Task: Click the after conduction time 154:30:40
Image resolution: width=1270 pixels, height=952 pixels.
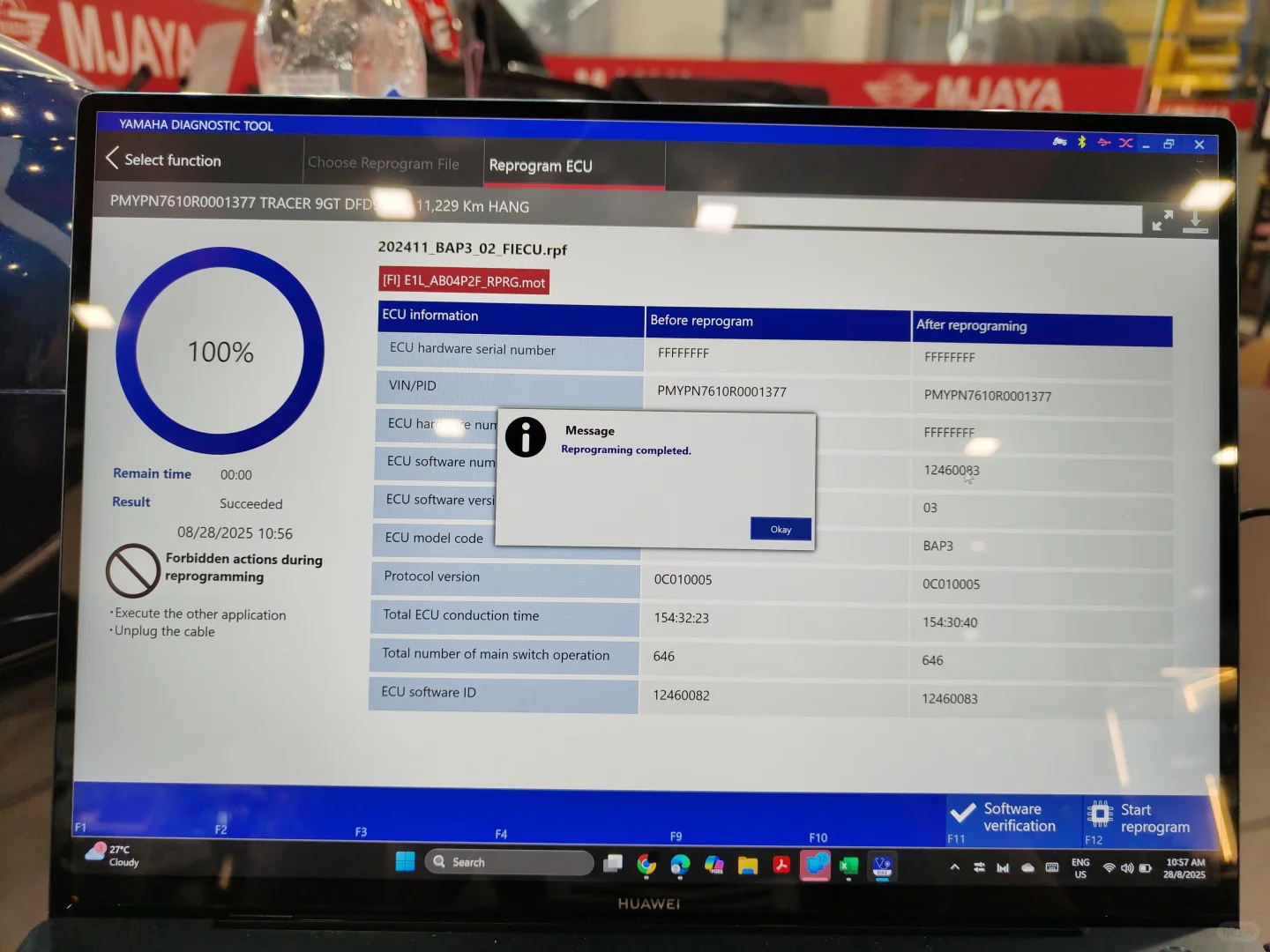Action: click(950, 622)
